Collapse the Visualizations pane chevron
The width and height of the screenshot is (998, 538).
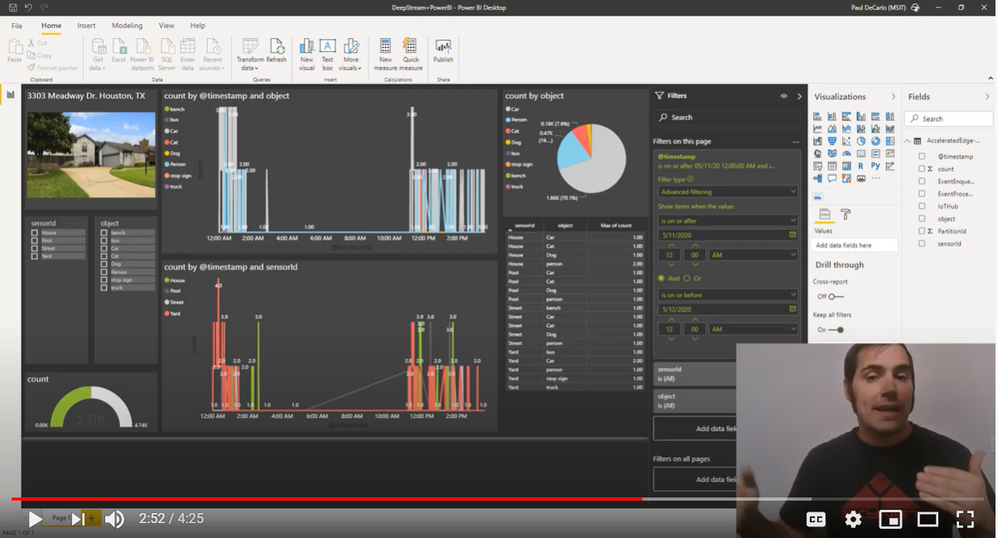[893, 97]
